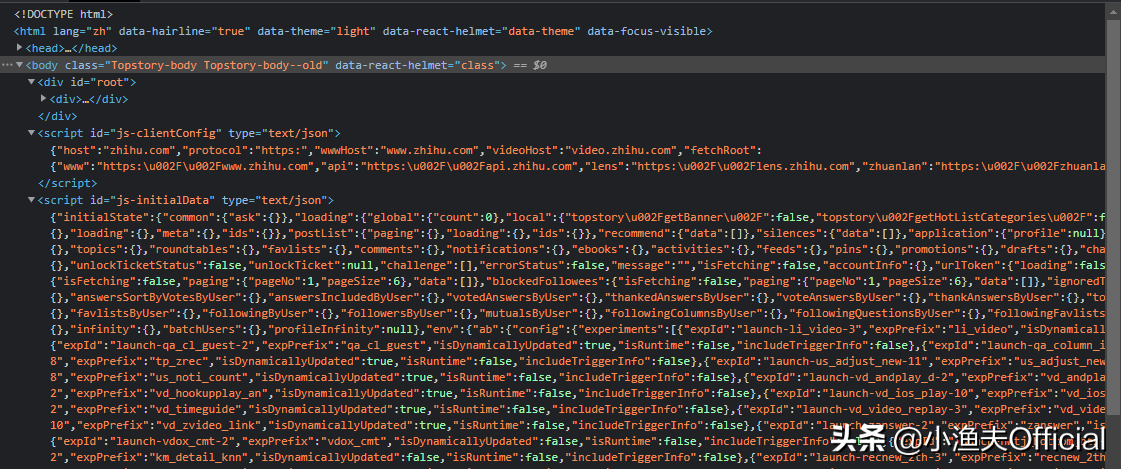Collapse the div id root node
Screen dimensions: 1121x469
coord(31,82)
